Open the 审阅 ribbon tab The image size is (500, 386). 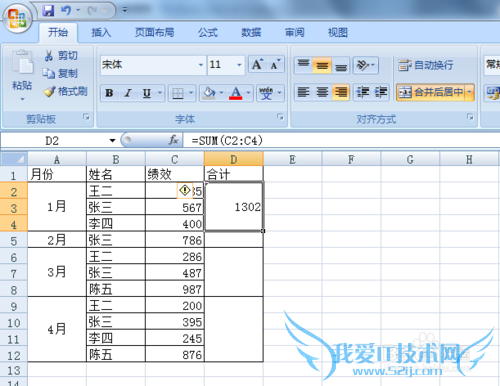(x=295, y=33)
